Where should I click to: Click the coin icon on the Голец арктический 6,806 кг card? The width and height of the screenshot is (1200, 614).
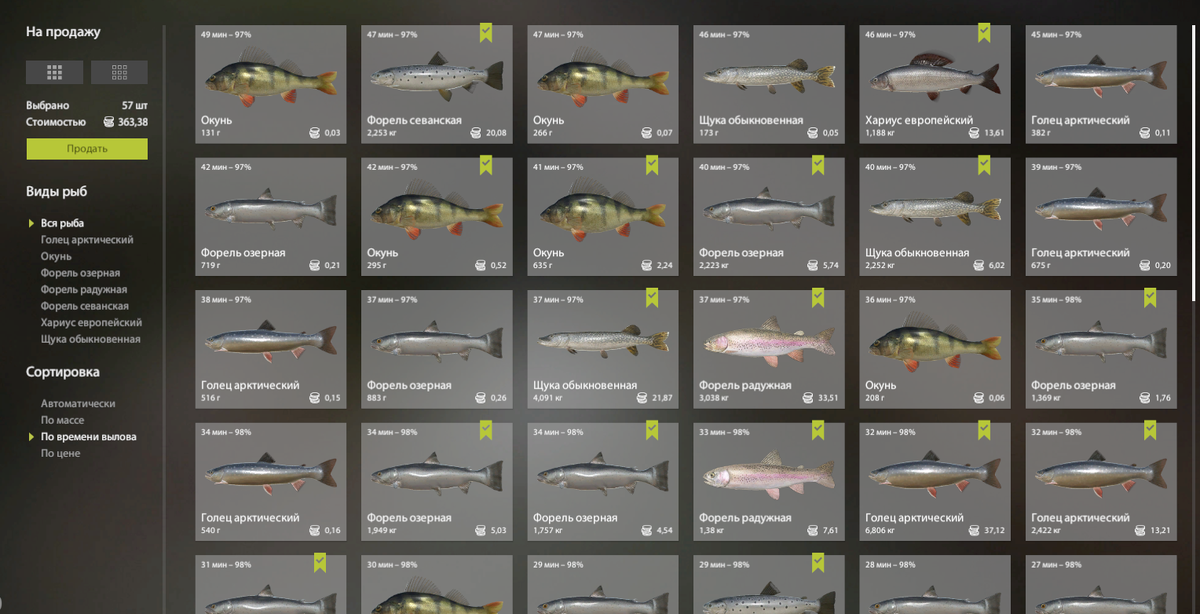(973, 530)
